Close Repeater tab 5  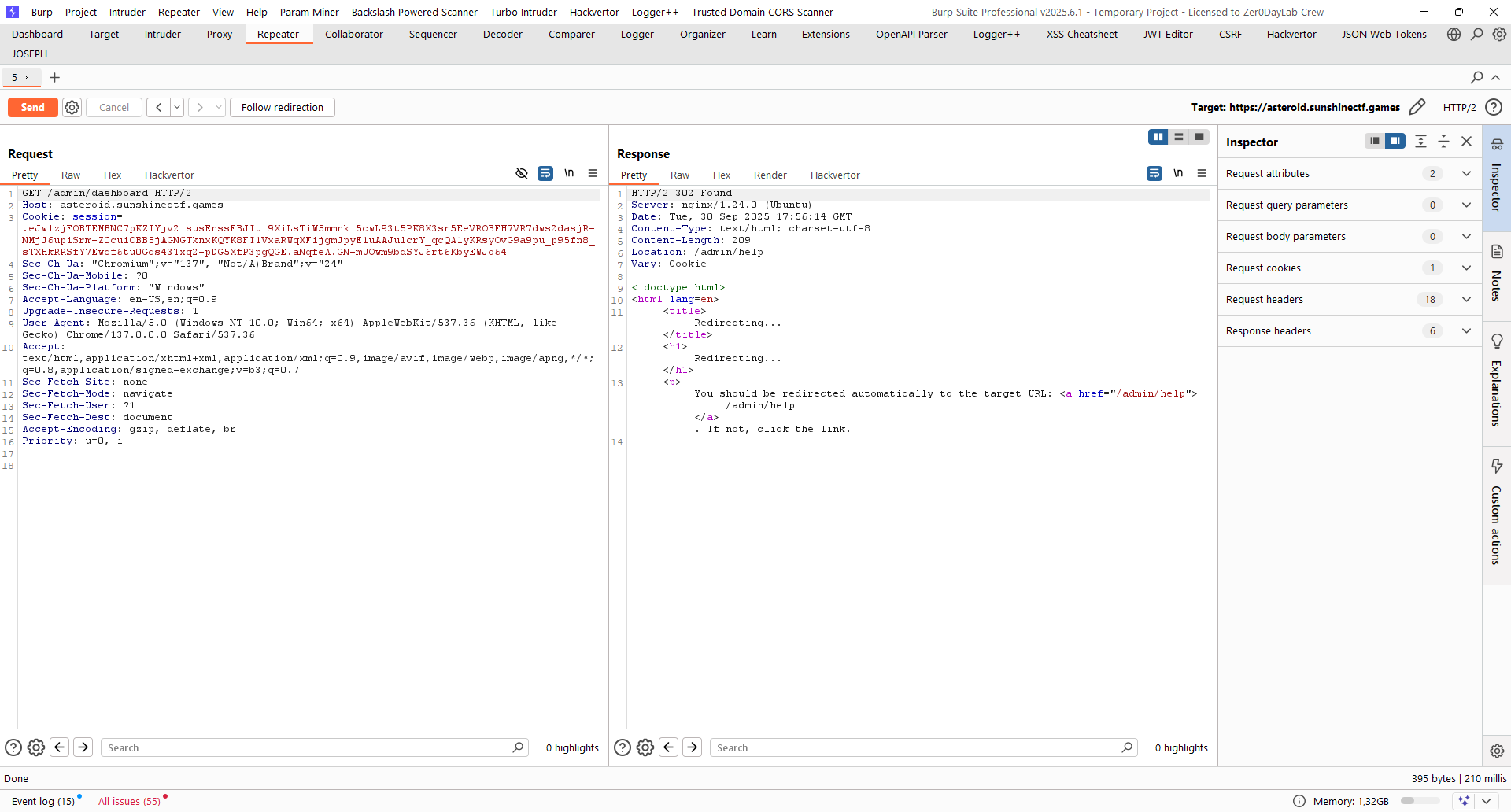click(27, 77)
